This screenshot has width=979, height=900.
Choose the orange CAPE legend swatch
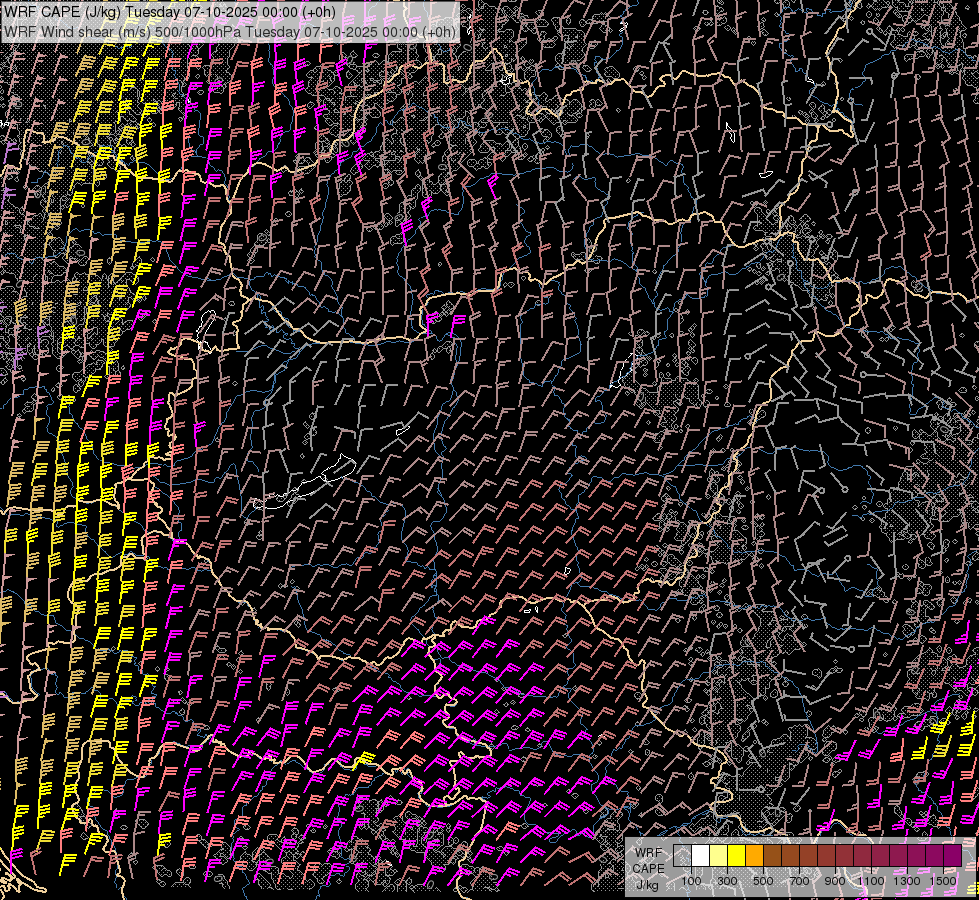coord(754,856)
